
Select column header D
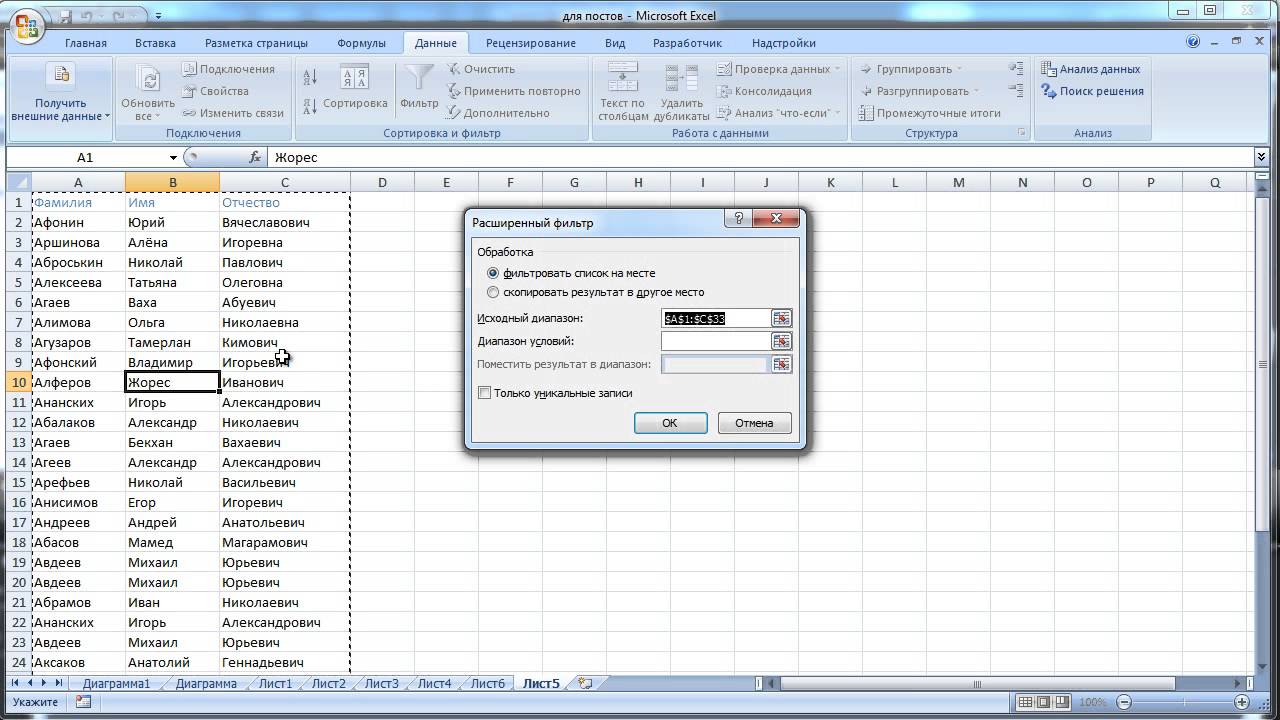pos(382,182)
